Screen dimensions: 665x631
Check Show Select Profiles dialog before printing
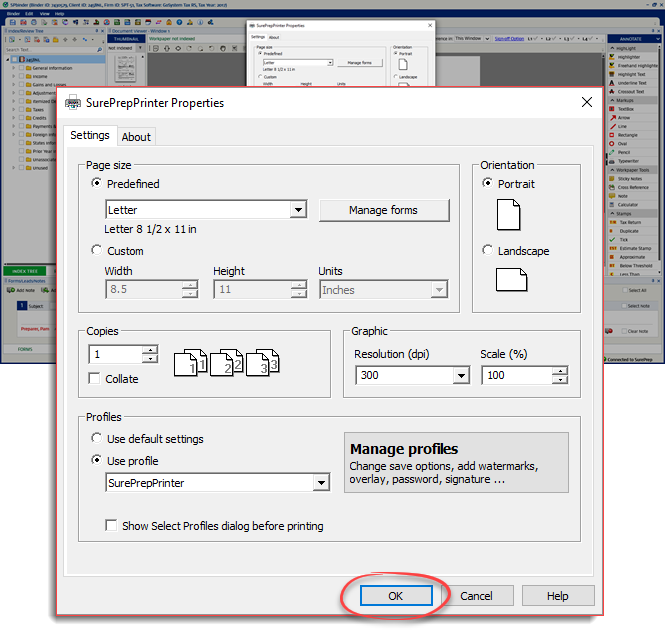pos(112,525)
